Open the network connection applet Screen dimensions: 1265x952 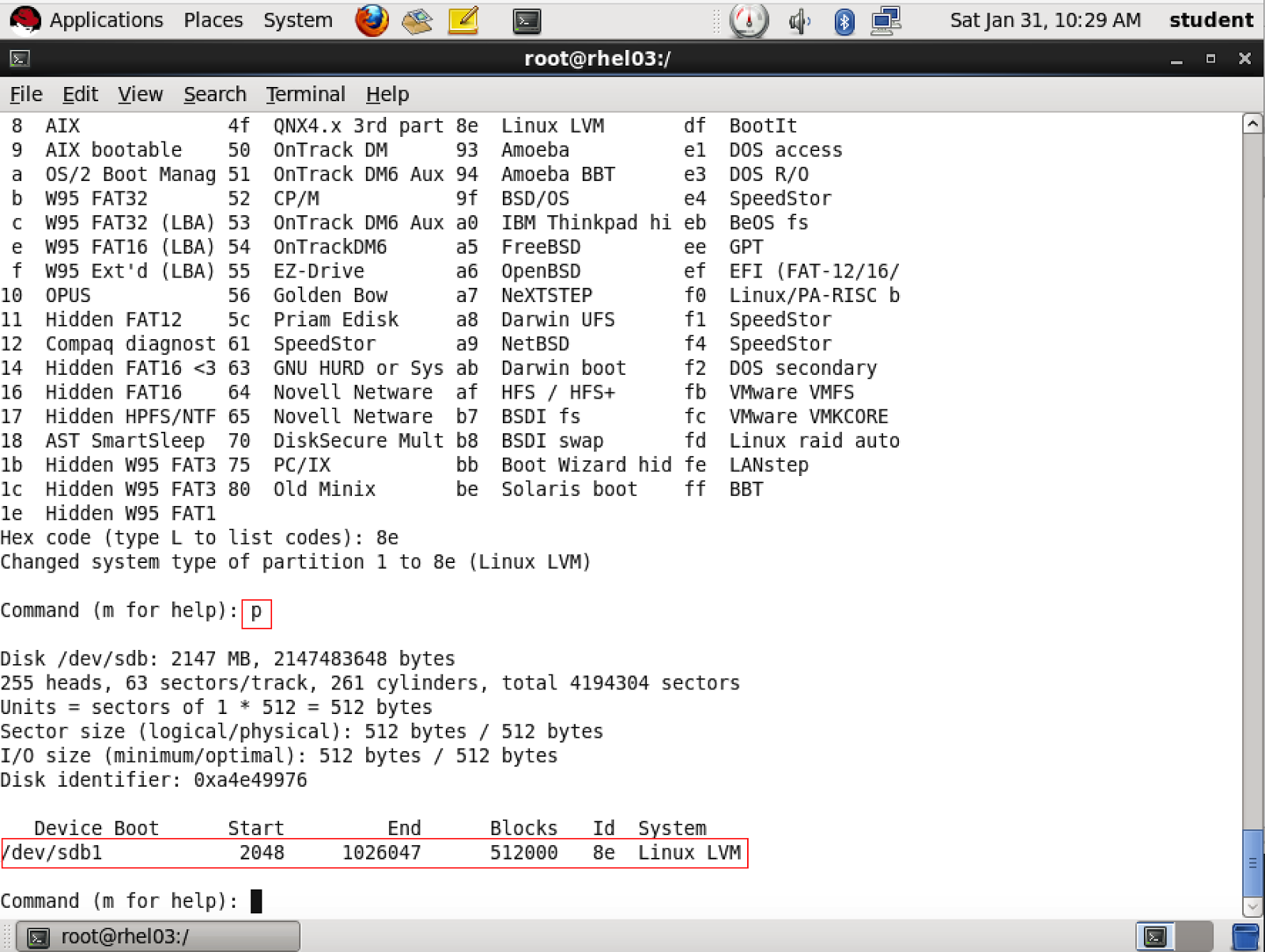[886, 21]
